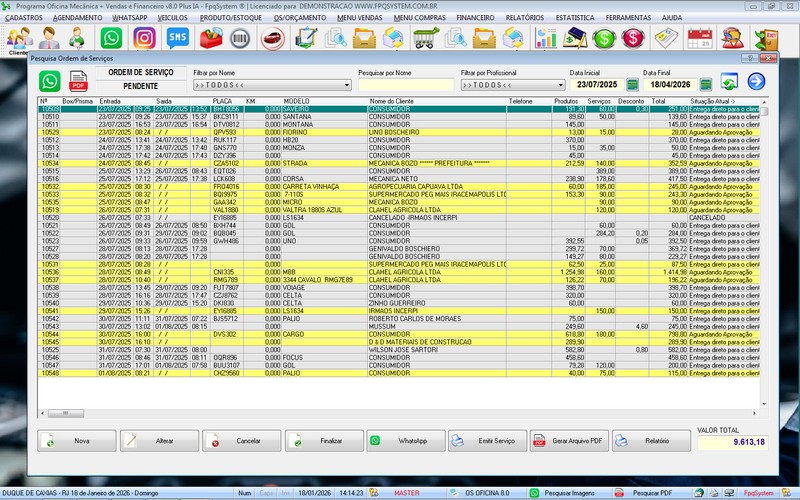Image resolution: width=800 pixels, height=500 pixels.
Task: Click the shopping cart icon in toolbar
Action: (x=425, y=38)
